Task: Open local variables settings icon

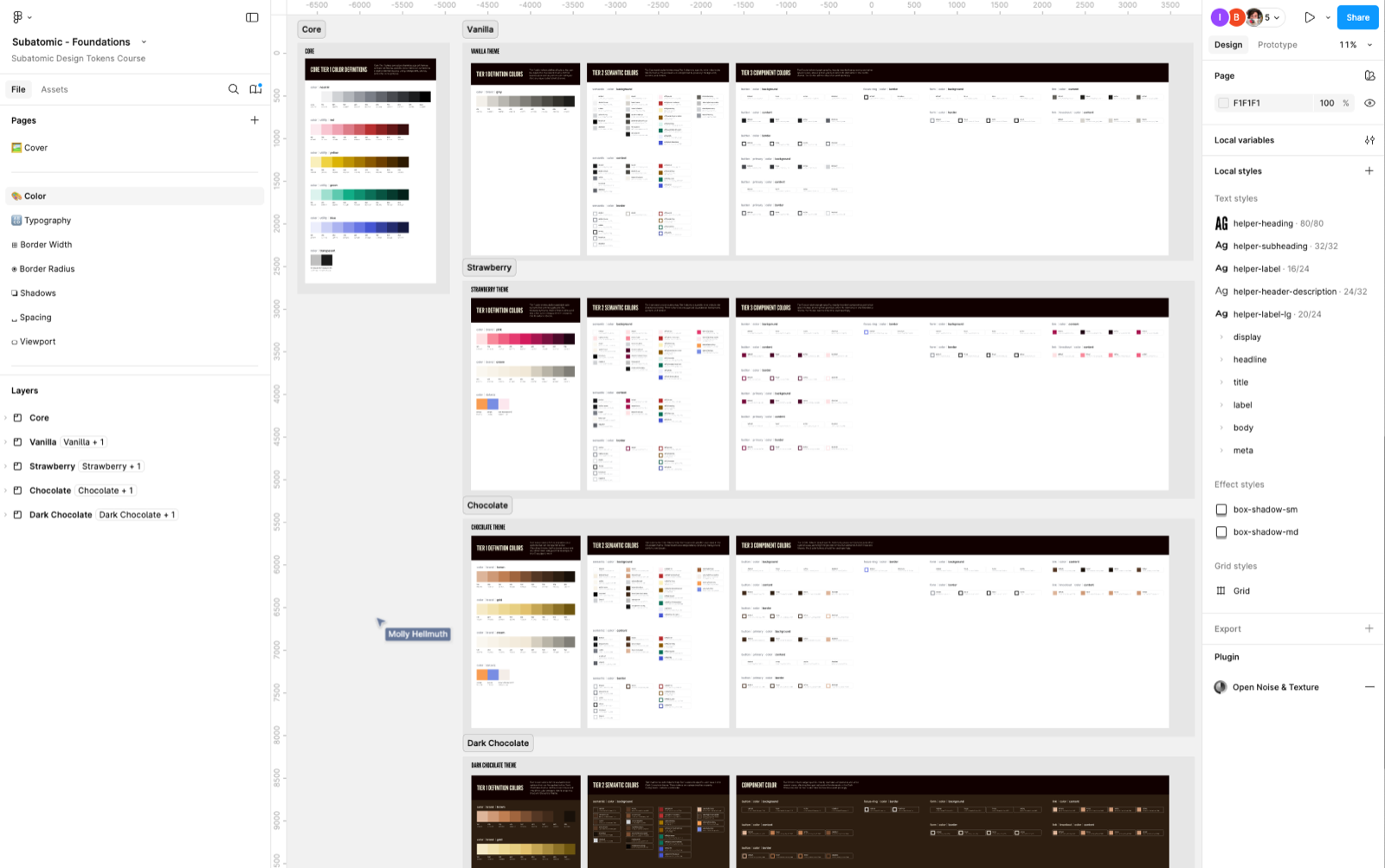Action: [1369, 140]
